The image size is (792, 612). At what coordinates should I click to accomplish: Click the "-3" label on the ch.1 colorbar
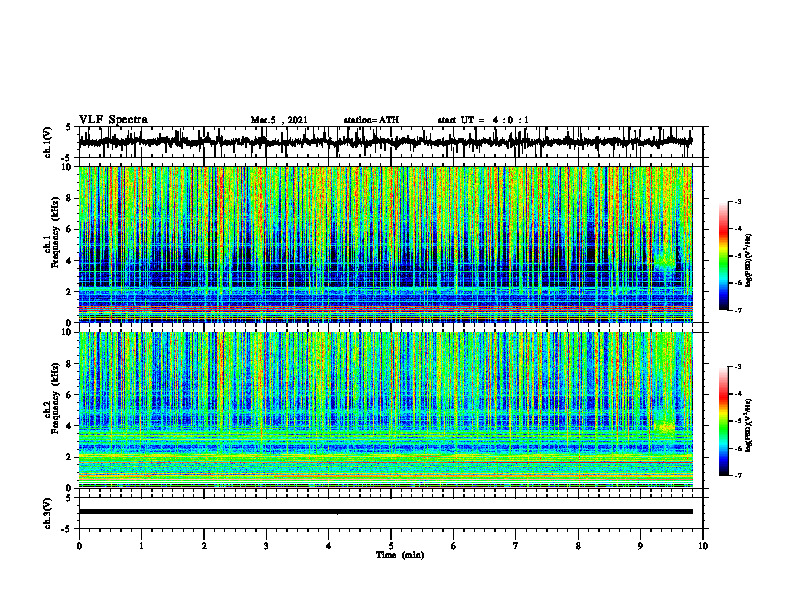tap(738, 201)
